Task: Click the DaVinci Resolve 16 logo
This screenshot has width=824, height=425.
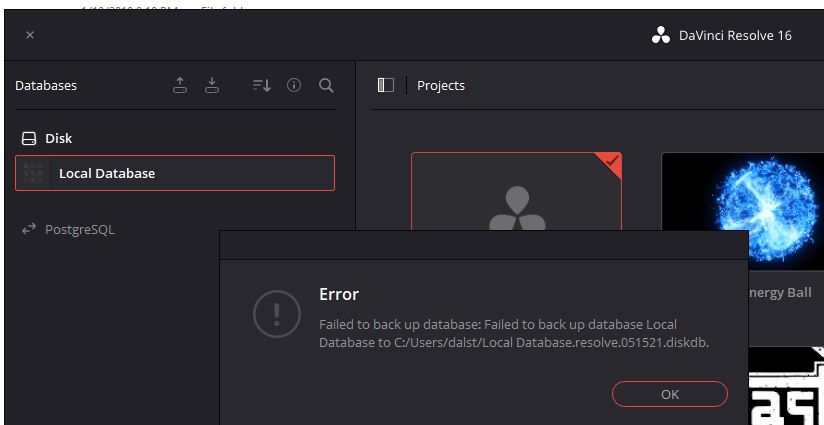Action: pyautogui.click(x=661, y=35)
